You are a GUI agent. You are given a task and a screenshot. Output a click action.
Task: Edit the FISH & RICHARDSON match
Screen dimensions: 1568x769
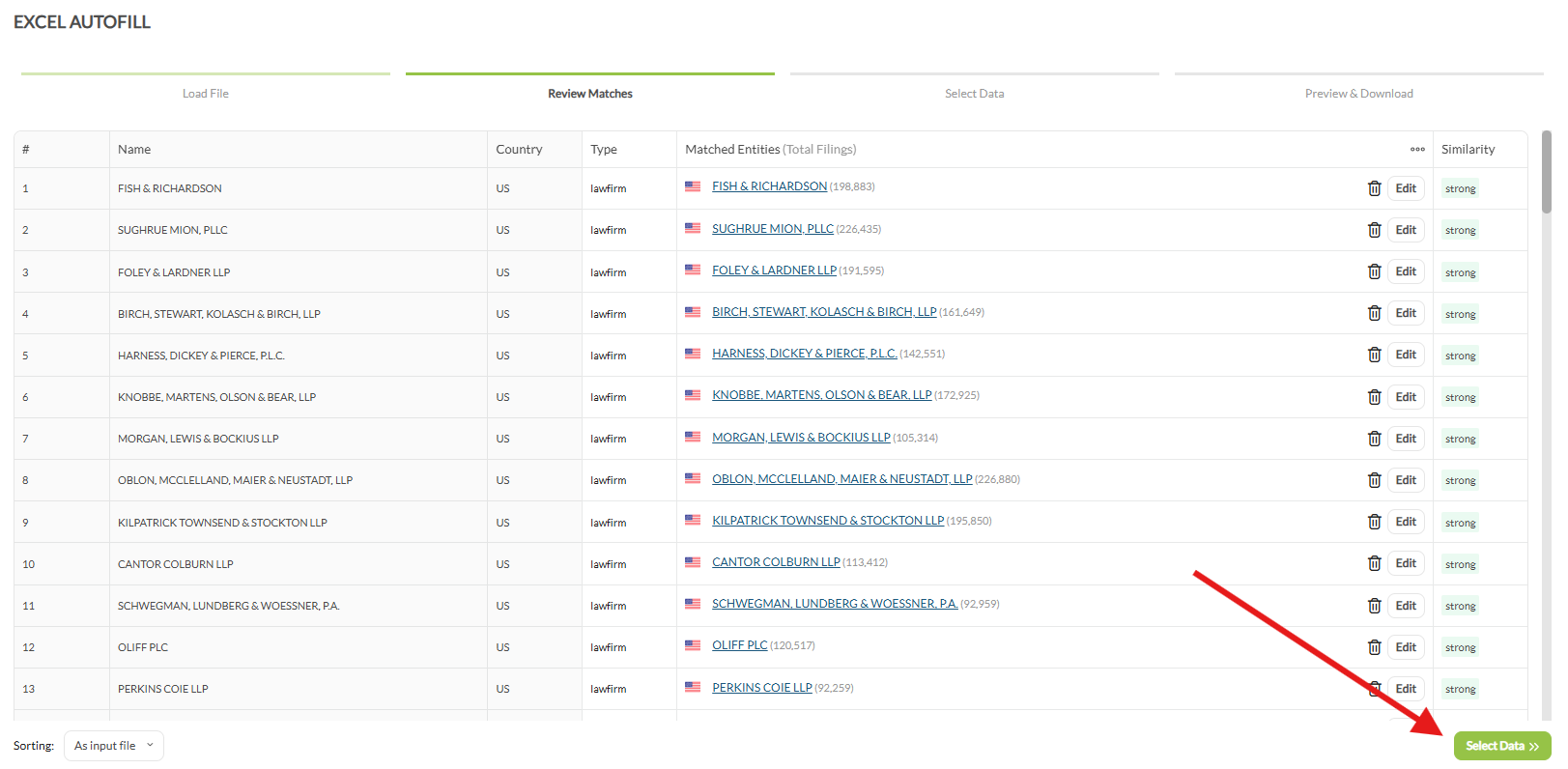(x=1406, y=188)
